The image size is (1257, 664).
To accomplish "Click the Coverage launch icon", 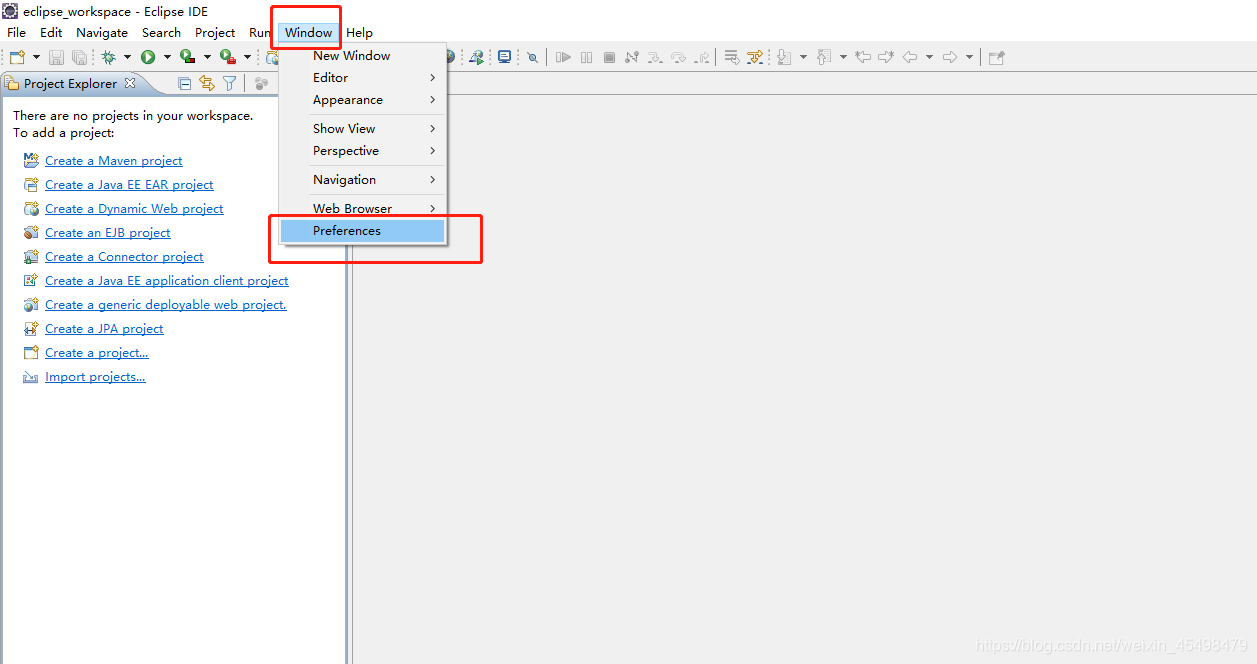I will pyautogui.click(x=187, y=57).
